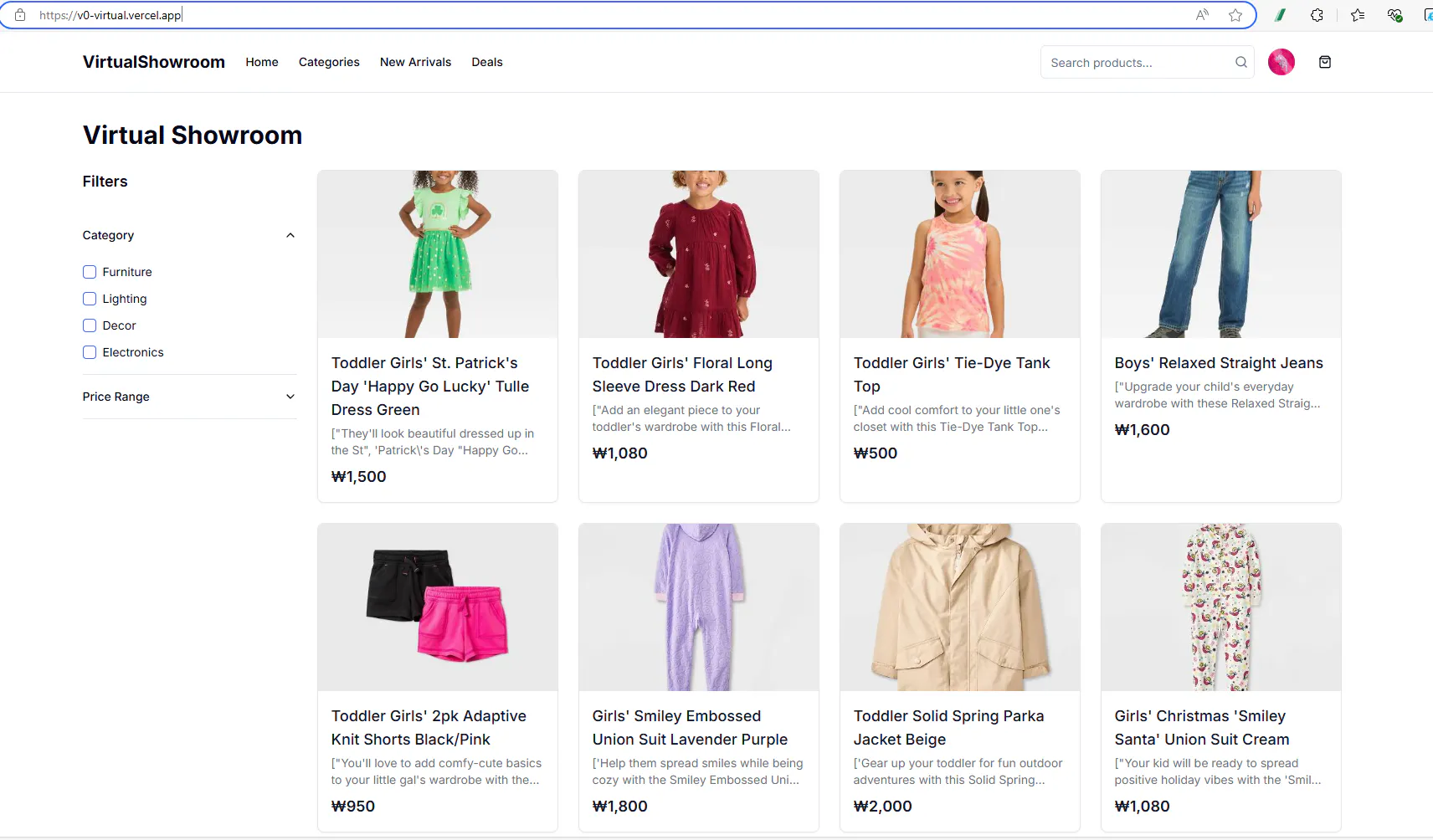Expand the Price Range filter
The width and height of the screenshot is (1433, 840).
(x=290, y=397)
